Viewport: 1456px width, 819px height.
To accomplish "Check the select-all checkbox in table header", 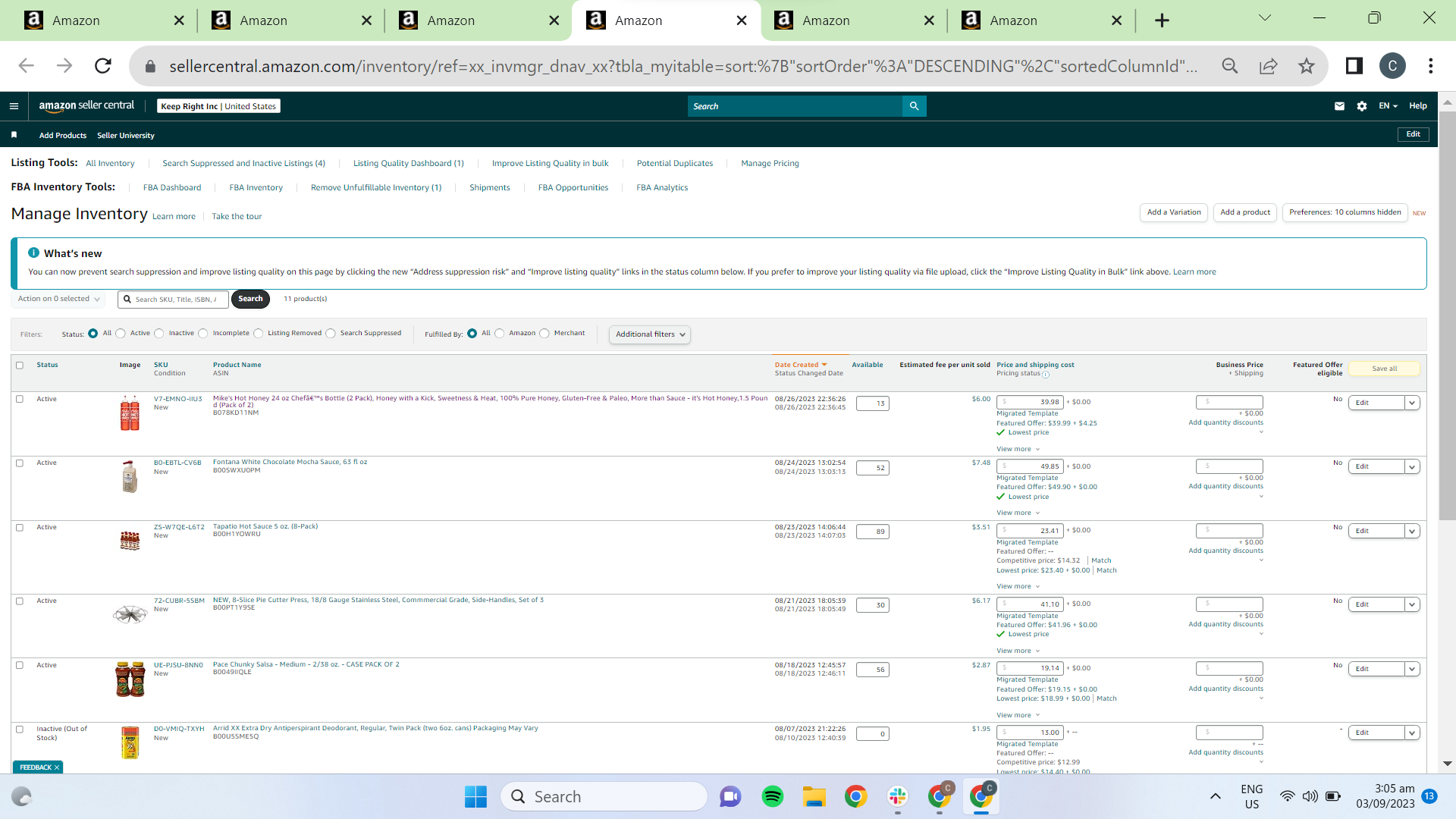I will (x=20, y=366).
